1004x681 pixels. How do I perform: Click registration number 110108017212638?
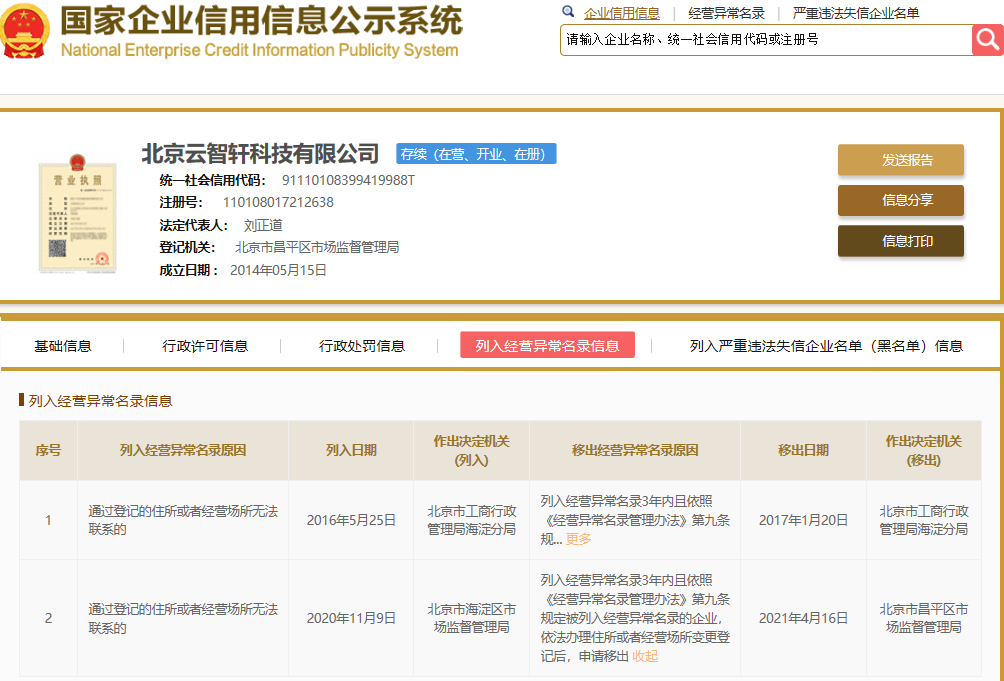278,203
